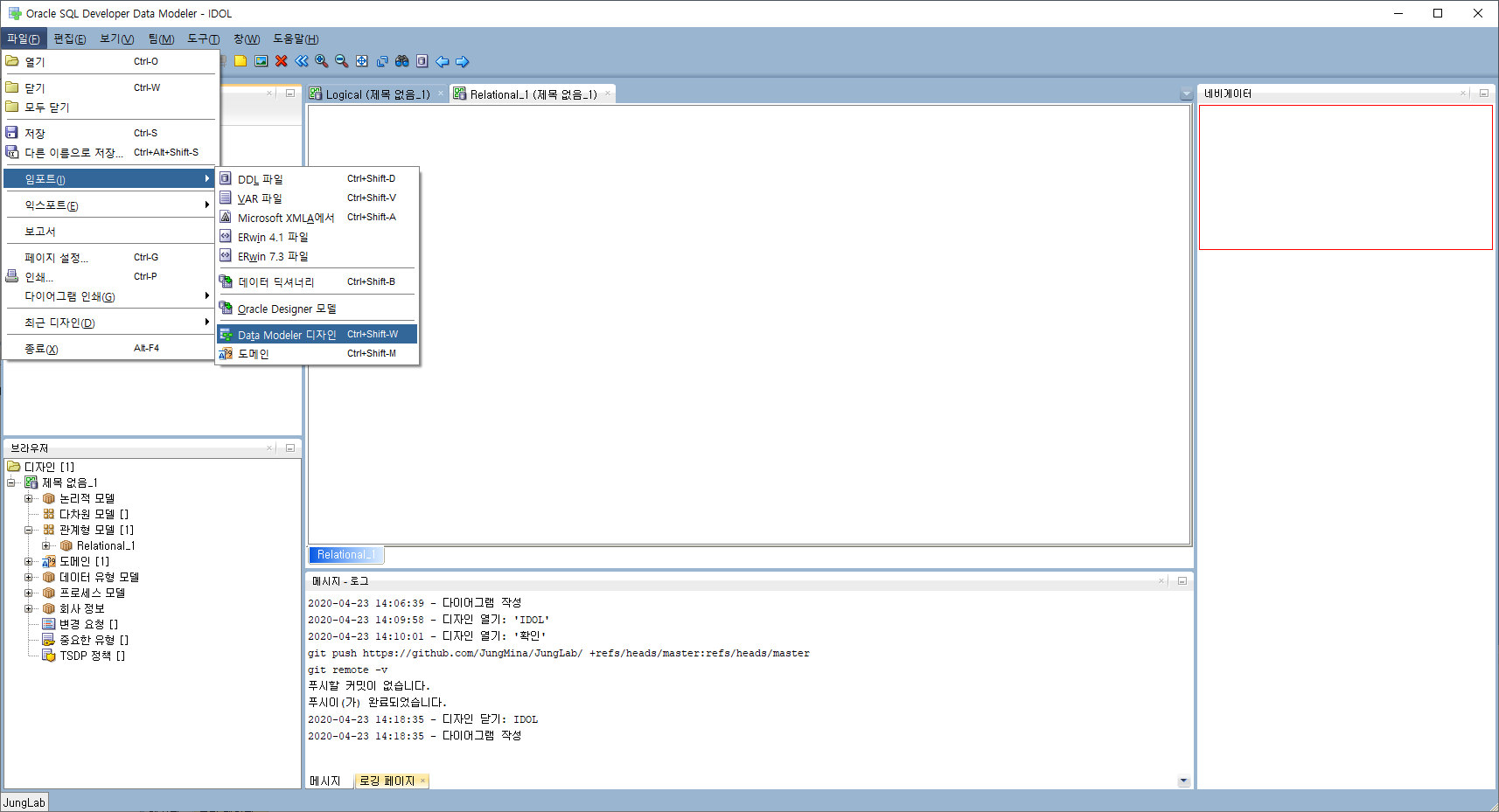Click the log scroll down arrow

click(x=1184, y=781)
